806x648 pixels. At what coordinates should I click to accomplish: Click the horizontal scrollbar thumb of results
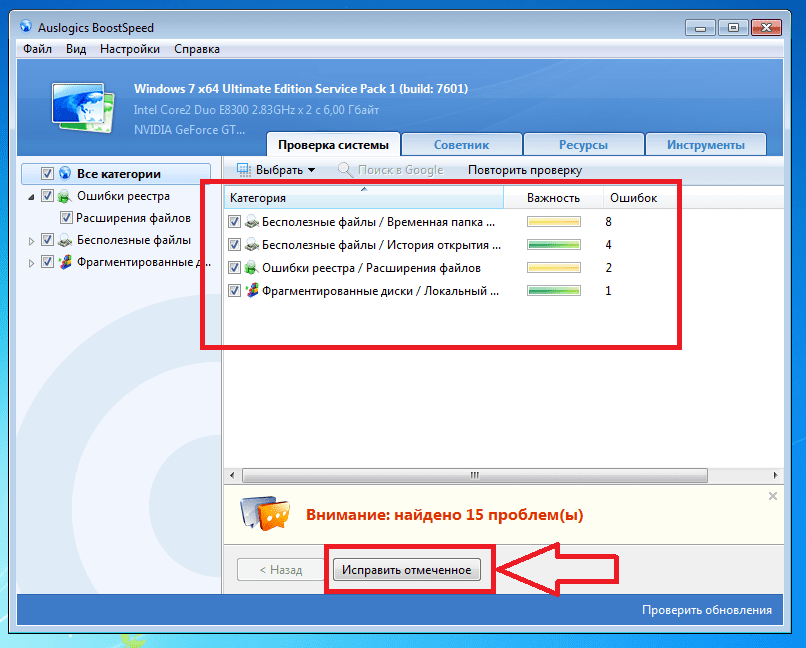click(x=474, y=475)
